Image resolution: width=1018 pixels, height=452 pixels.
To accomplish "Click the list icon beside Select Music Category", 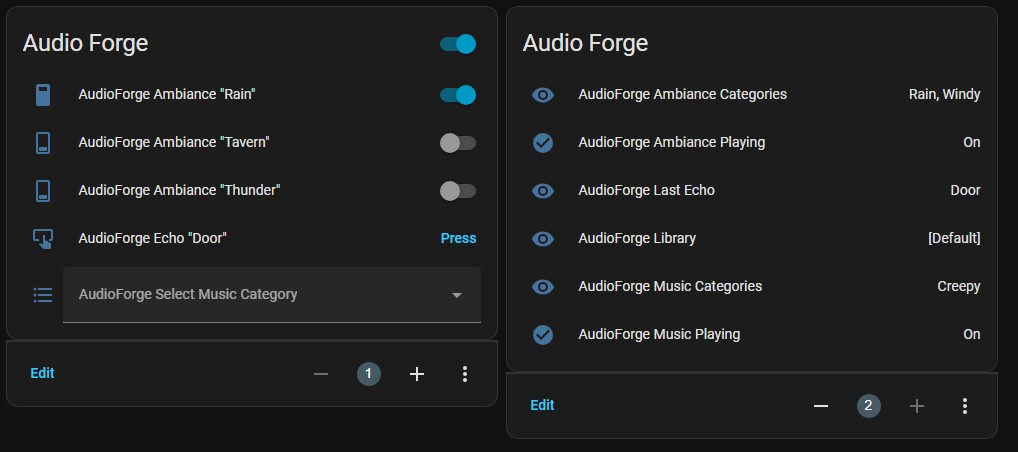I will tap(43, 295).
